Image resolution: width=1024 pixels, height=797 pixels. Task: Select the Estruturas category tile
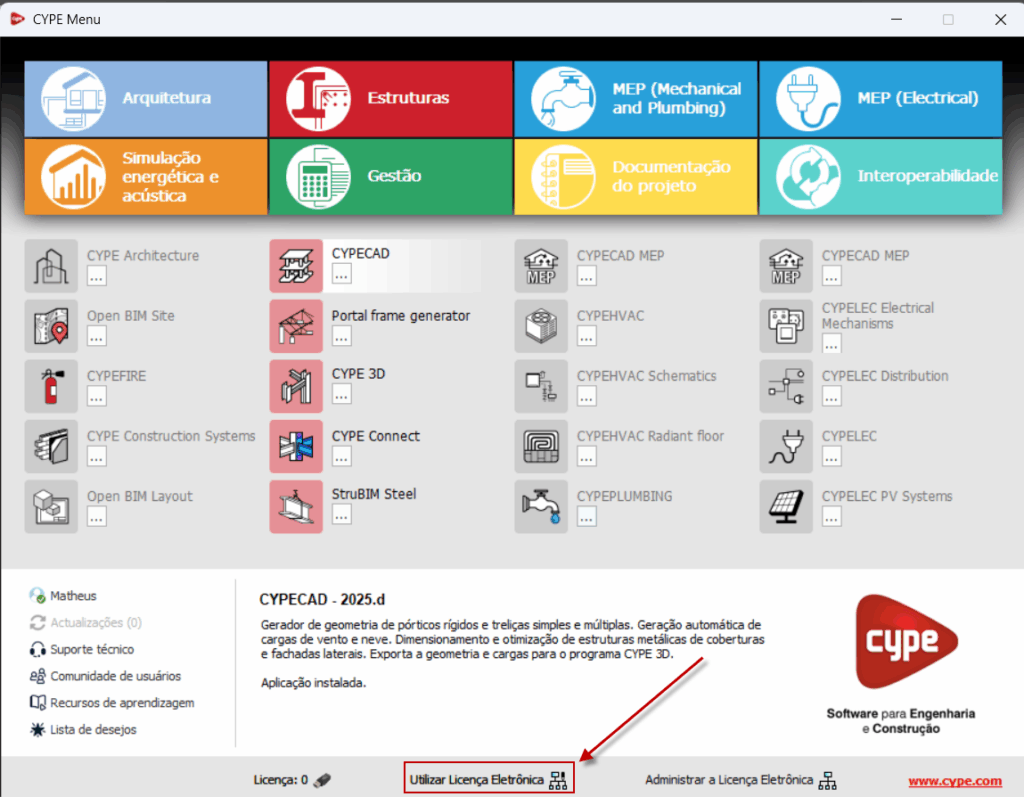coord(391,99)
